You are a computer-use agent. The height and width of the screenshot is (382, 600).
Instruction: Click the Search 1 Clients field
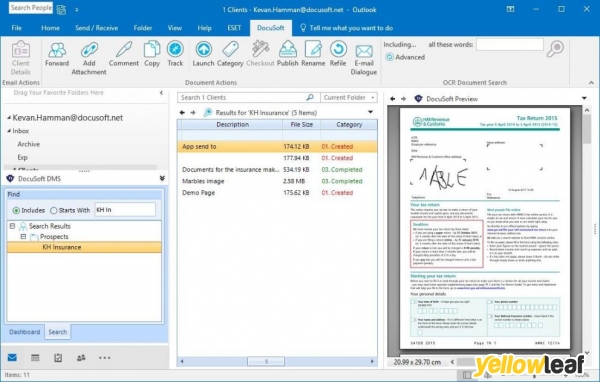248,98
